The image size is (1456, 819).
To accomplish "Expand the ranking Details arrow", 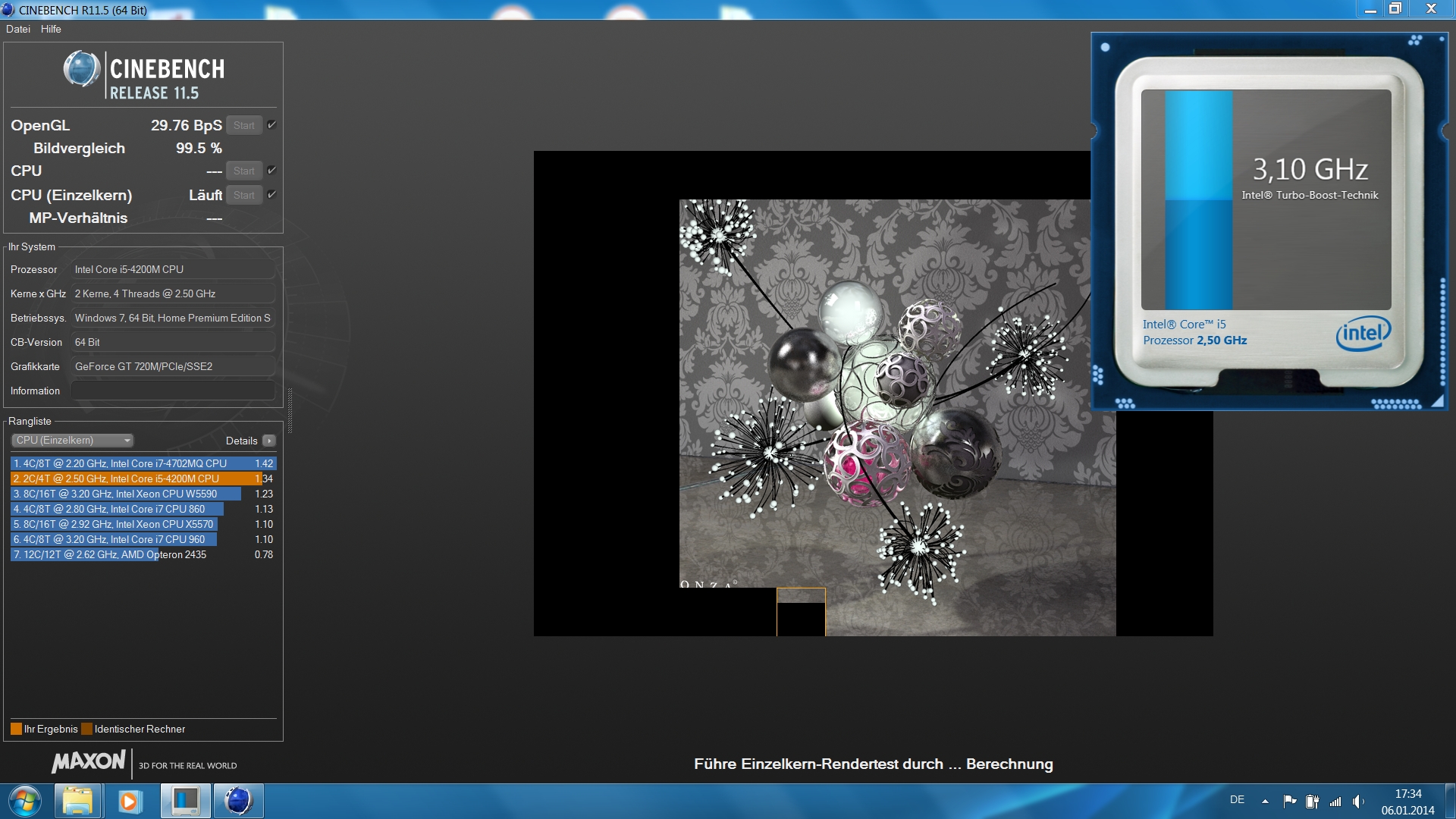I will [x=269, y=441].
